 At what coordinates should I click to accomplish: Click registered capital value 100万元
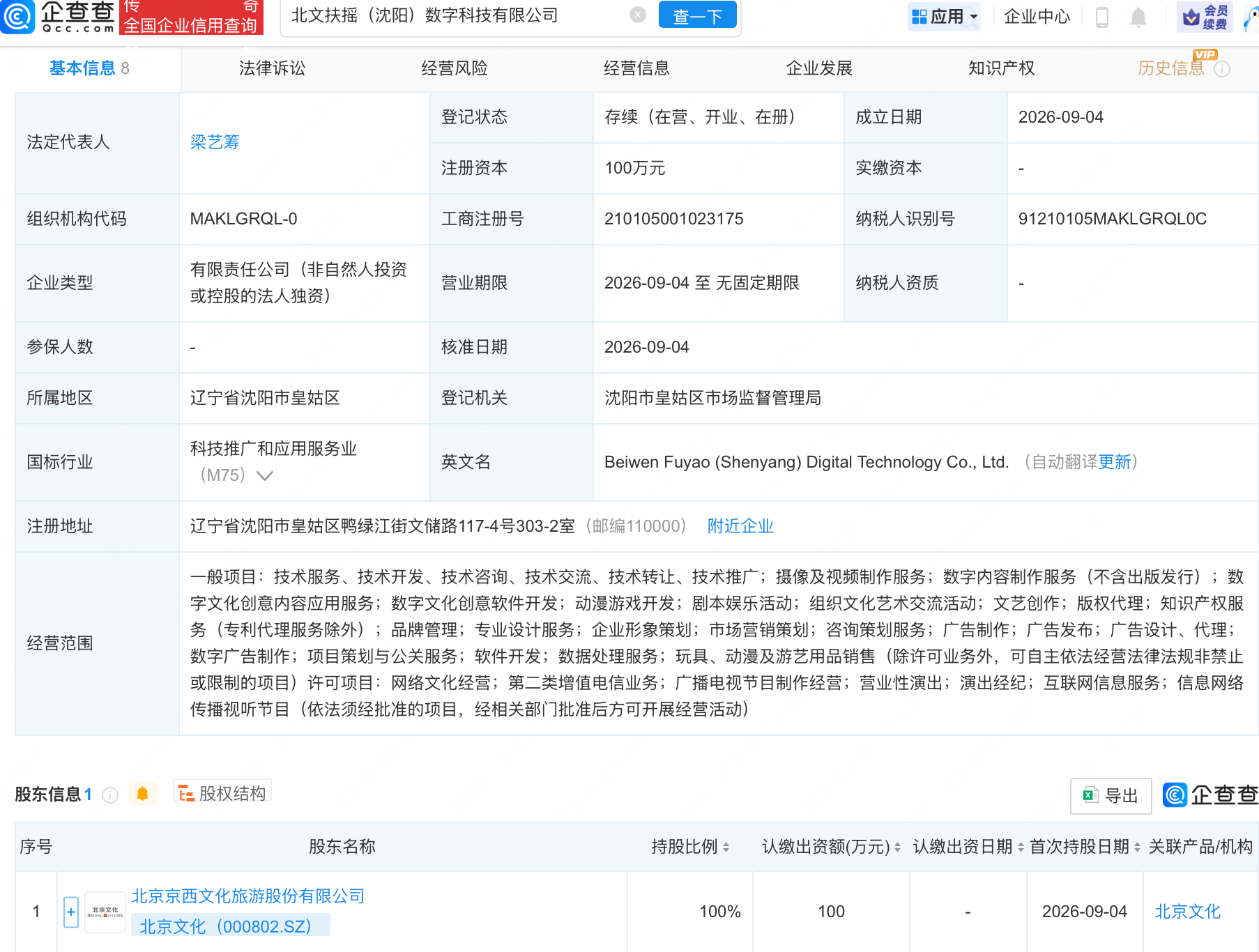[x=635, y=168]
